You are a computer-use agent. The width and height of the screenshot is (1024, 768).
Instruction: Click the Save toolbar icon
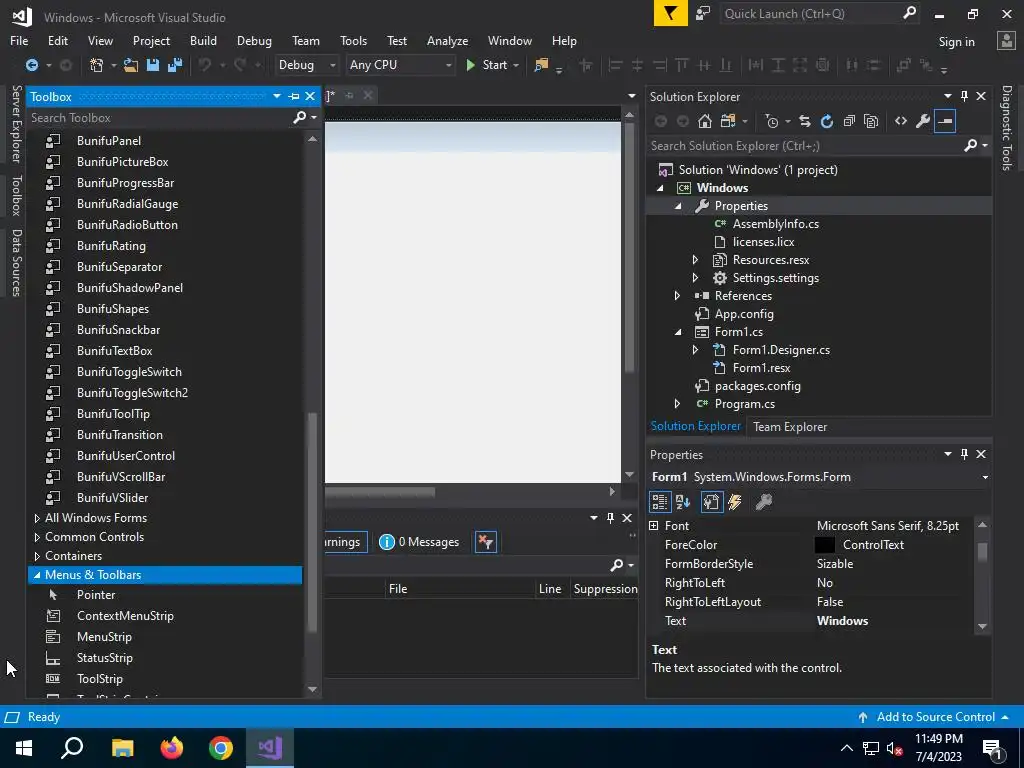click(x=153, y=65)
